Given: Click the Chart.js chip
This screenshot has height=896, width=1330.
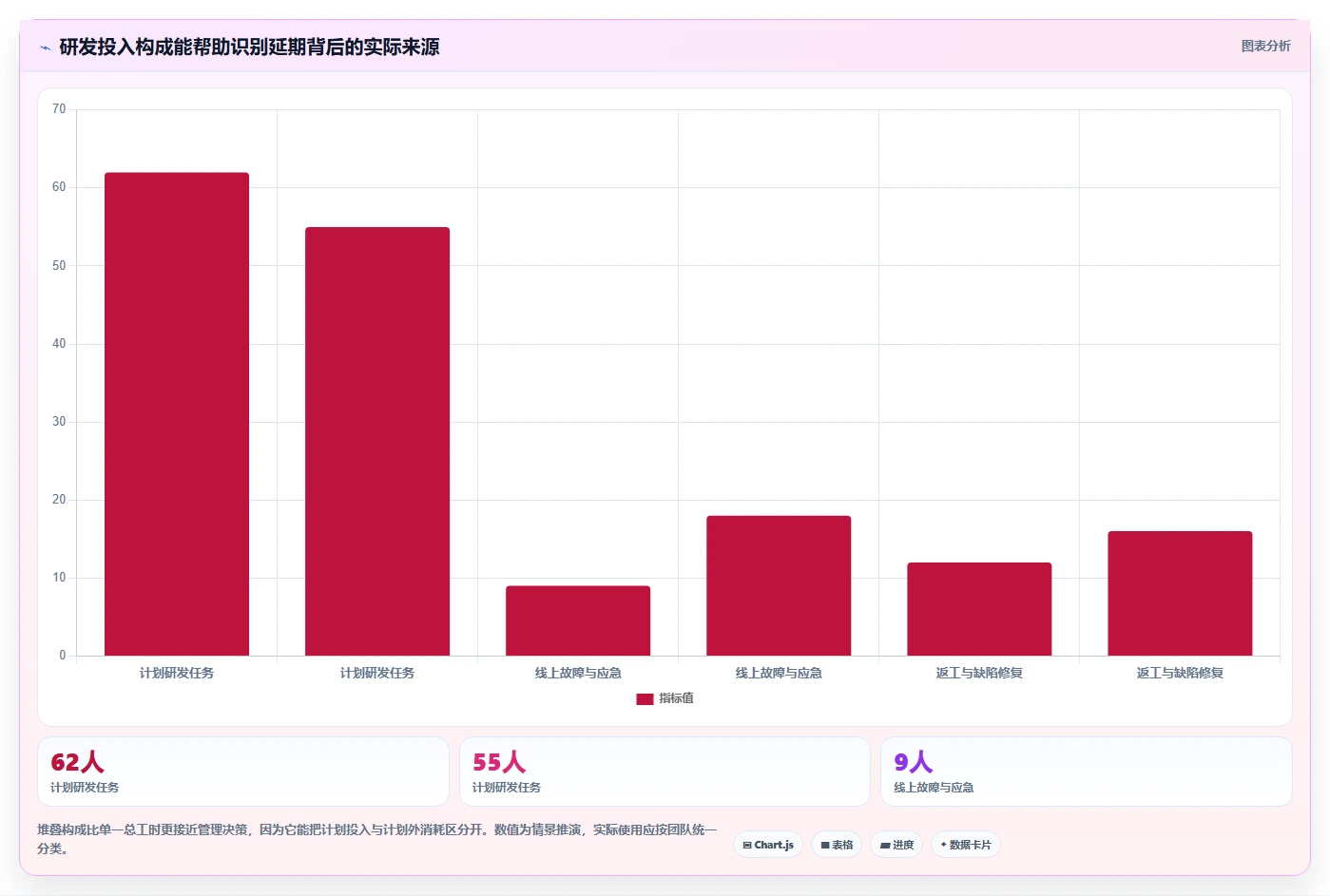Looking at the screenshot, I should click(768, 845).
